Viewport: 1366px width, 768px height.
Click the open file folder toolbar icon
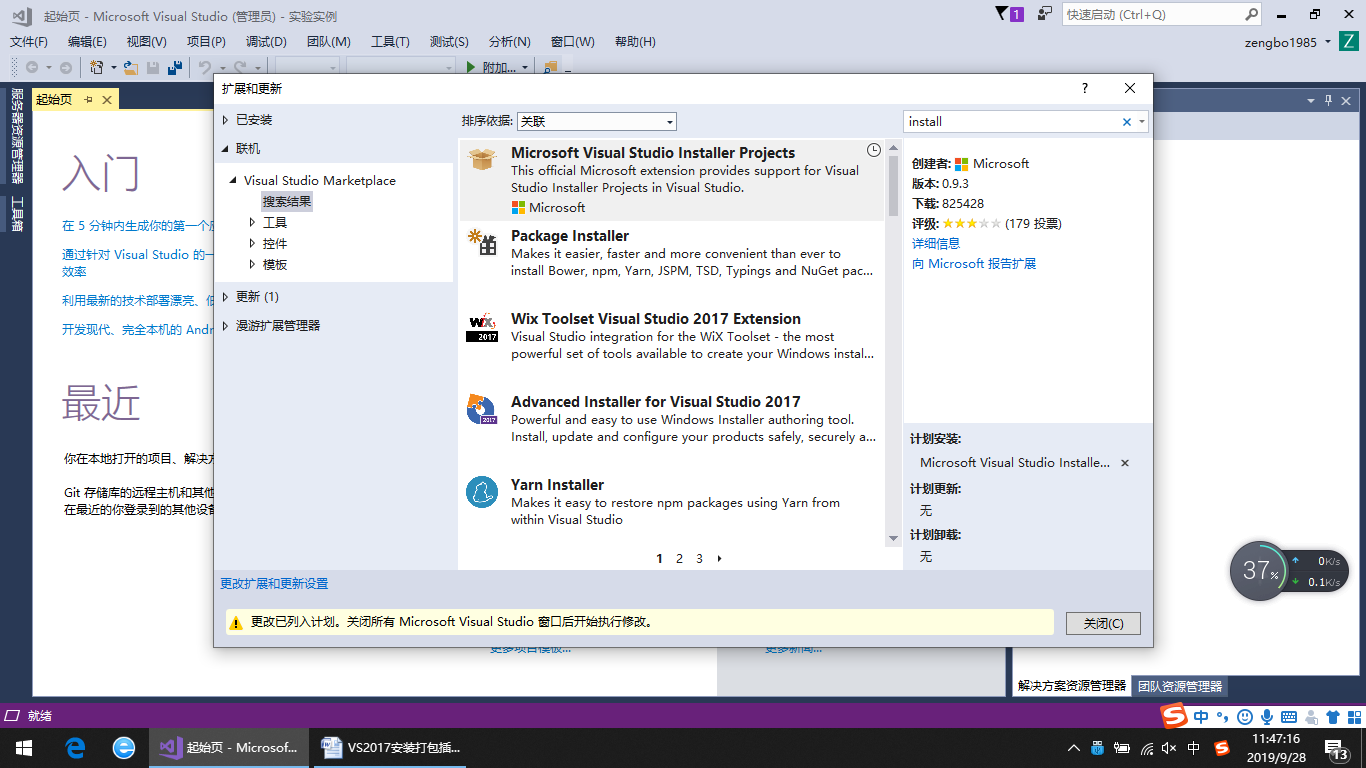[x=131, y=68]
